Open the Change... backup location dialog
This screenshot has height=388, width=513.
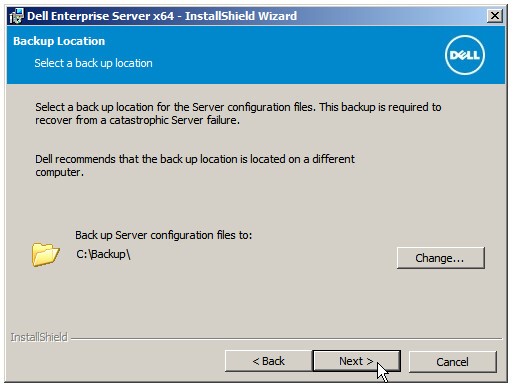tap(441, 258)
